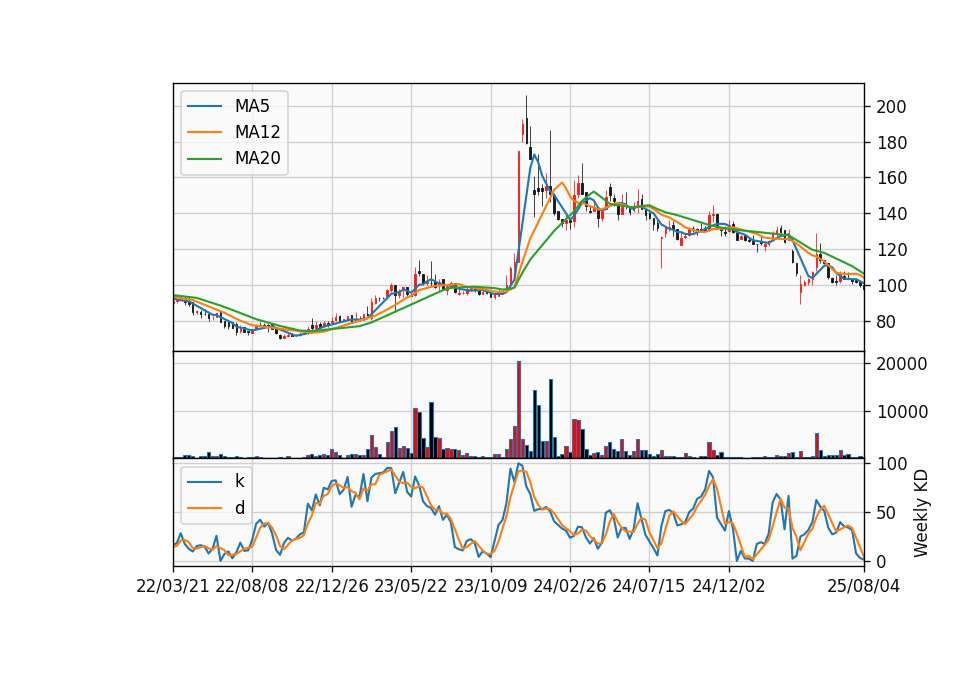Click the 50 tick on KD axis
Image resolution: width=960 pixels, height=690 pixels.
click(x=886, y=513)
